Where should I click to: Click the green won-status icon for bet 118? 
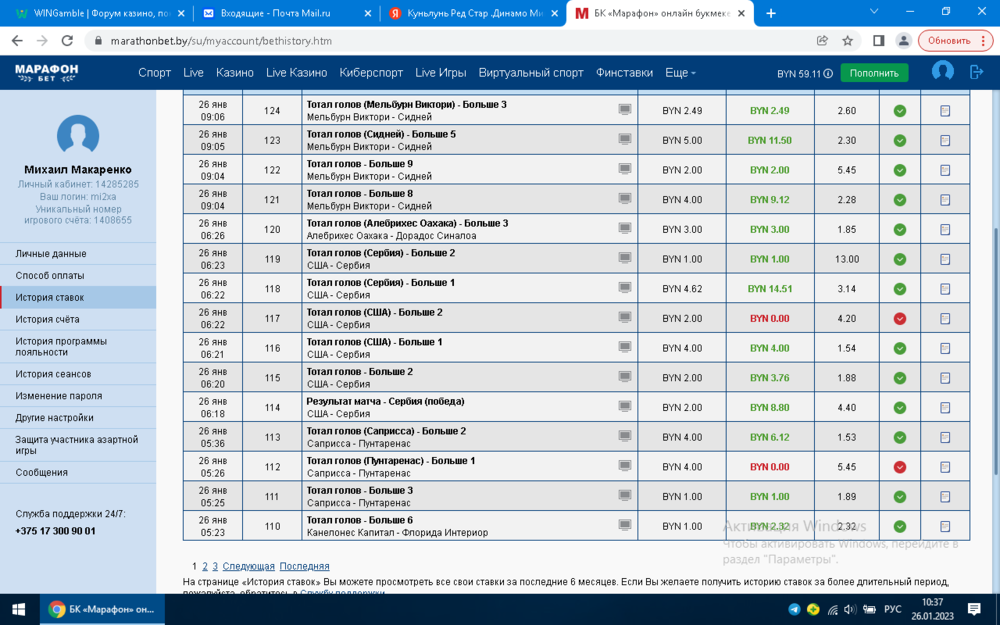click(x=900, y=289)
